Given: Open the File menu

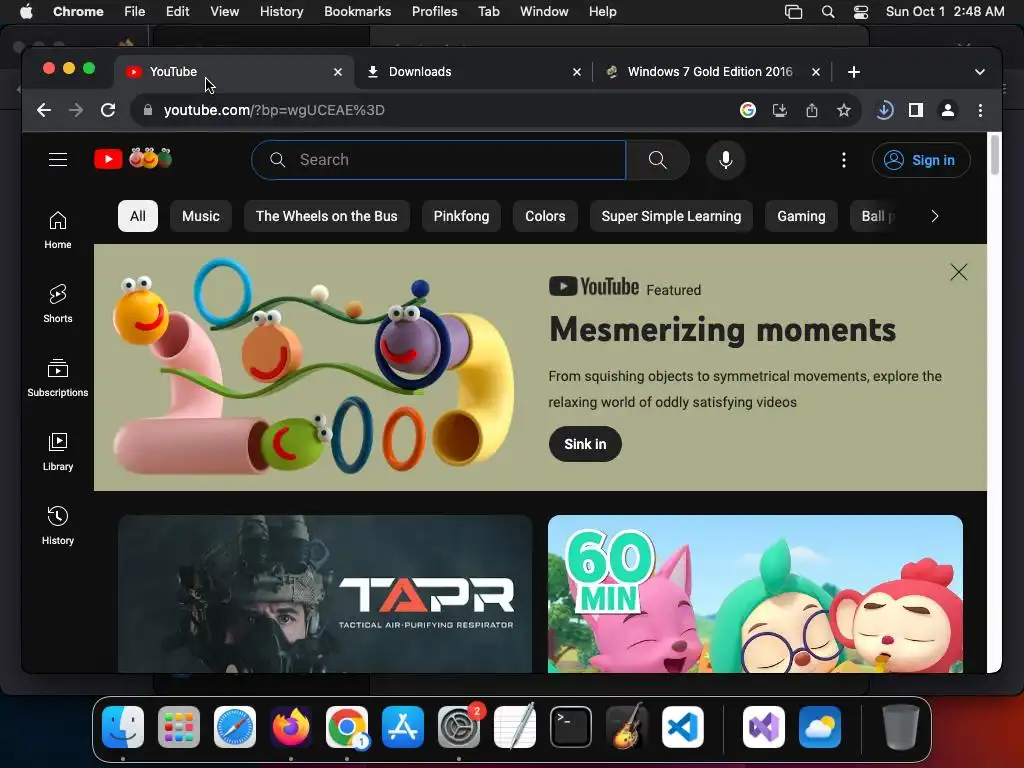Looking at the screenshot, I should [x=135, y=12].
